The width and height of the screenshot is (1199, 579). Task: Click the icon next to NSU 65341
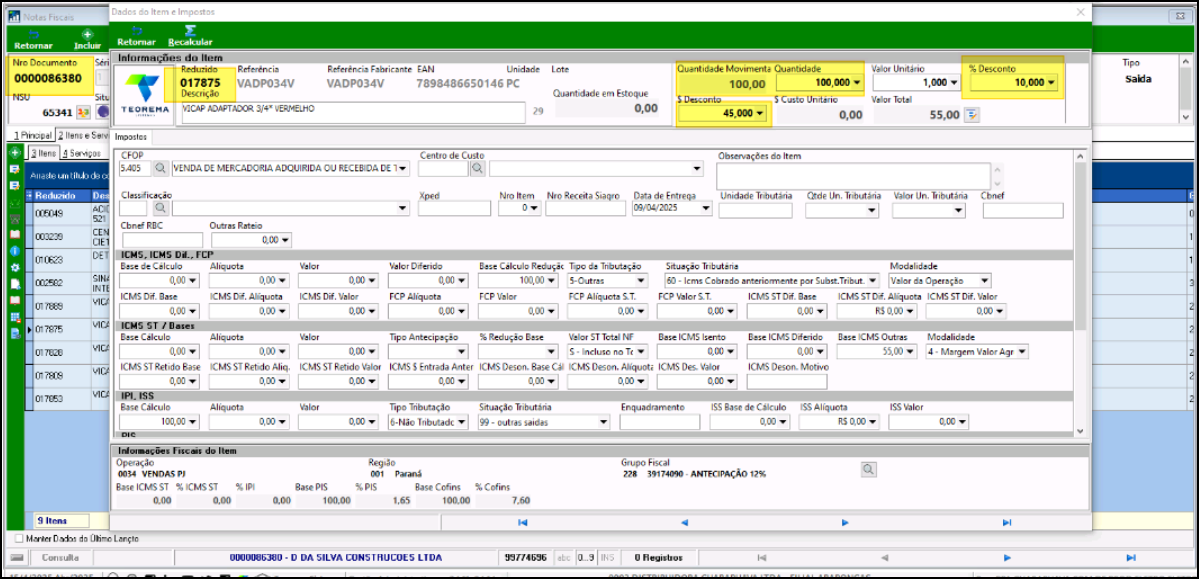click(x=83, y=112)
